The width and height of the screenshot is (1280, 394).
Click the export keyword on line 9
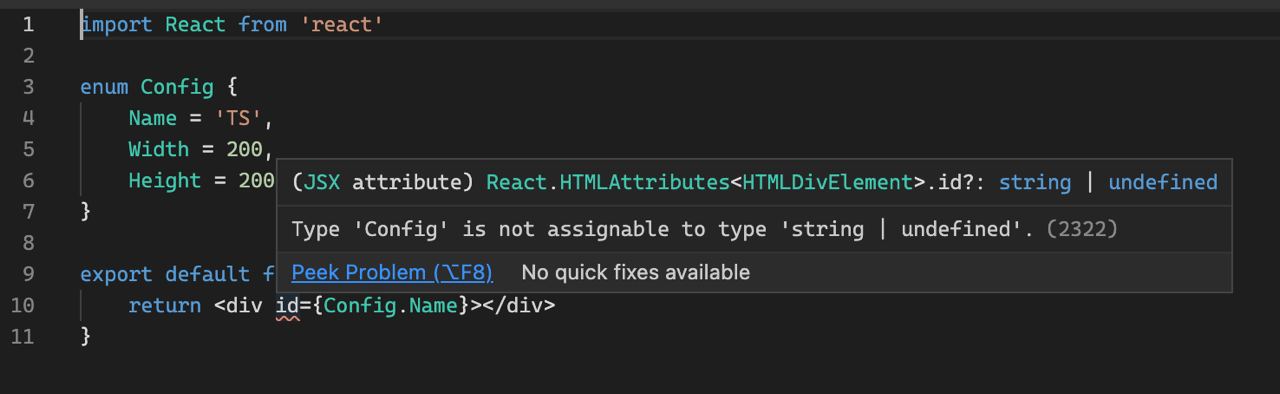click(116, 274)
